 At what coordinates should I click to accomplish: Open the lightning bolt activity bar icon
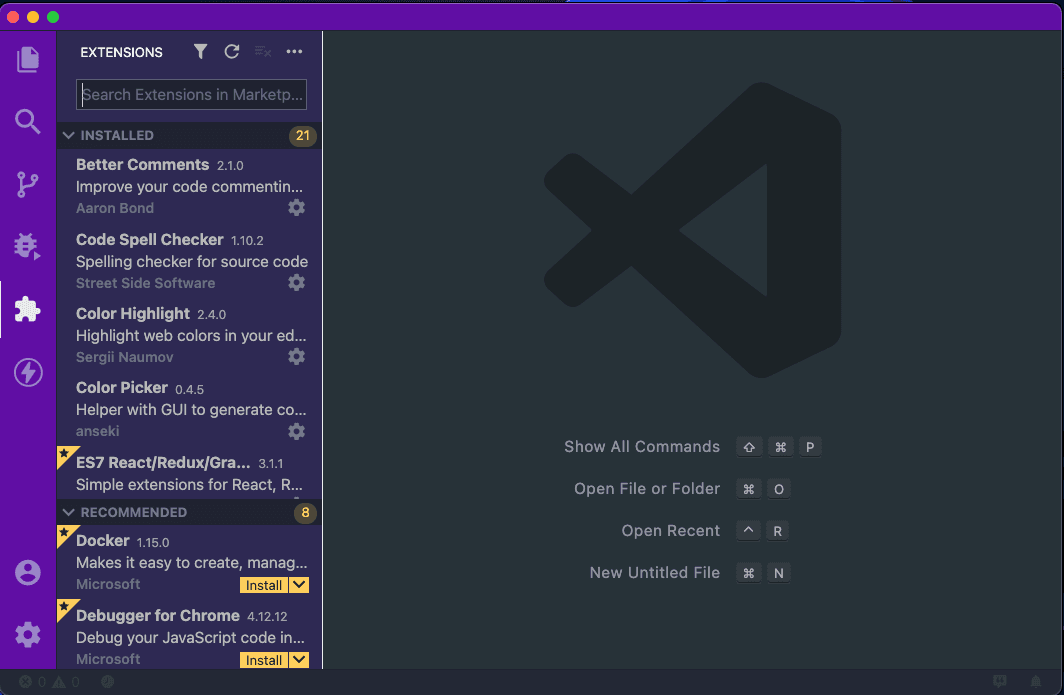click(x=28, y=373)
